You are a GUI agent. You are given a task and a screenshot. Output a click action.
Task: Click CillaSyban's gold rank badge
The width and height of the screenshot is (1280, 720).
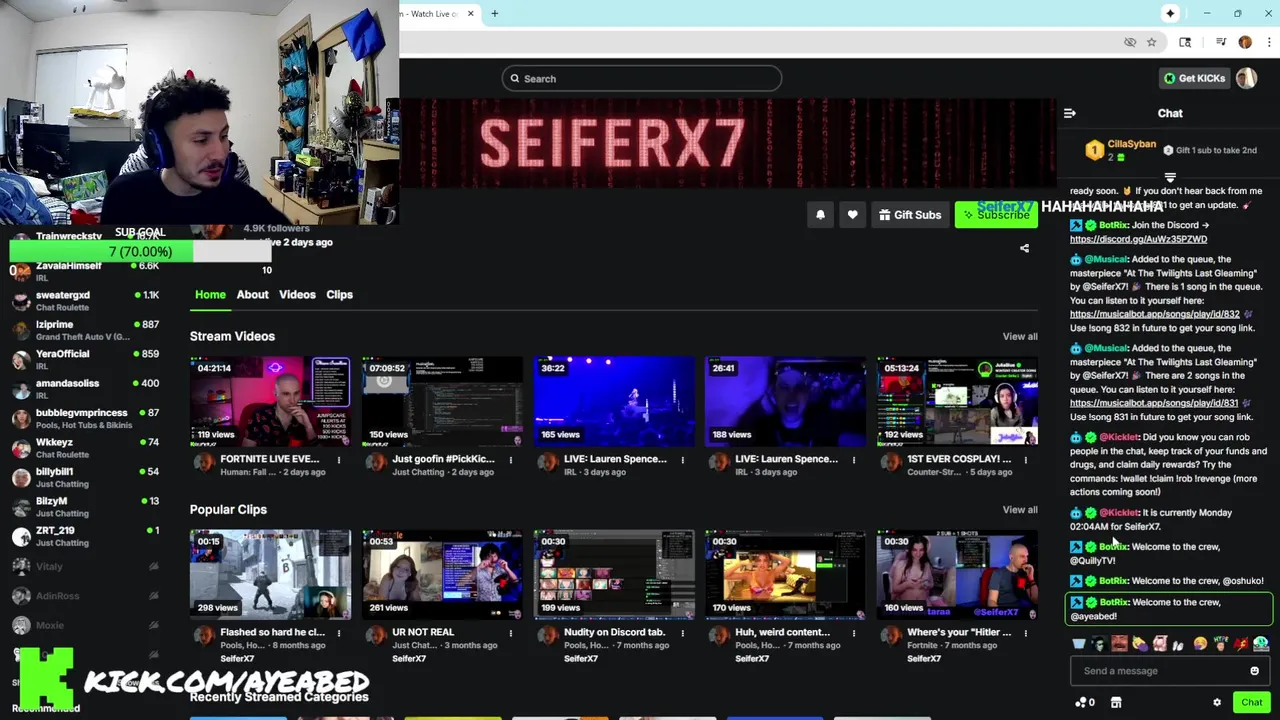[x=1094, y=150]
